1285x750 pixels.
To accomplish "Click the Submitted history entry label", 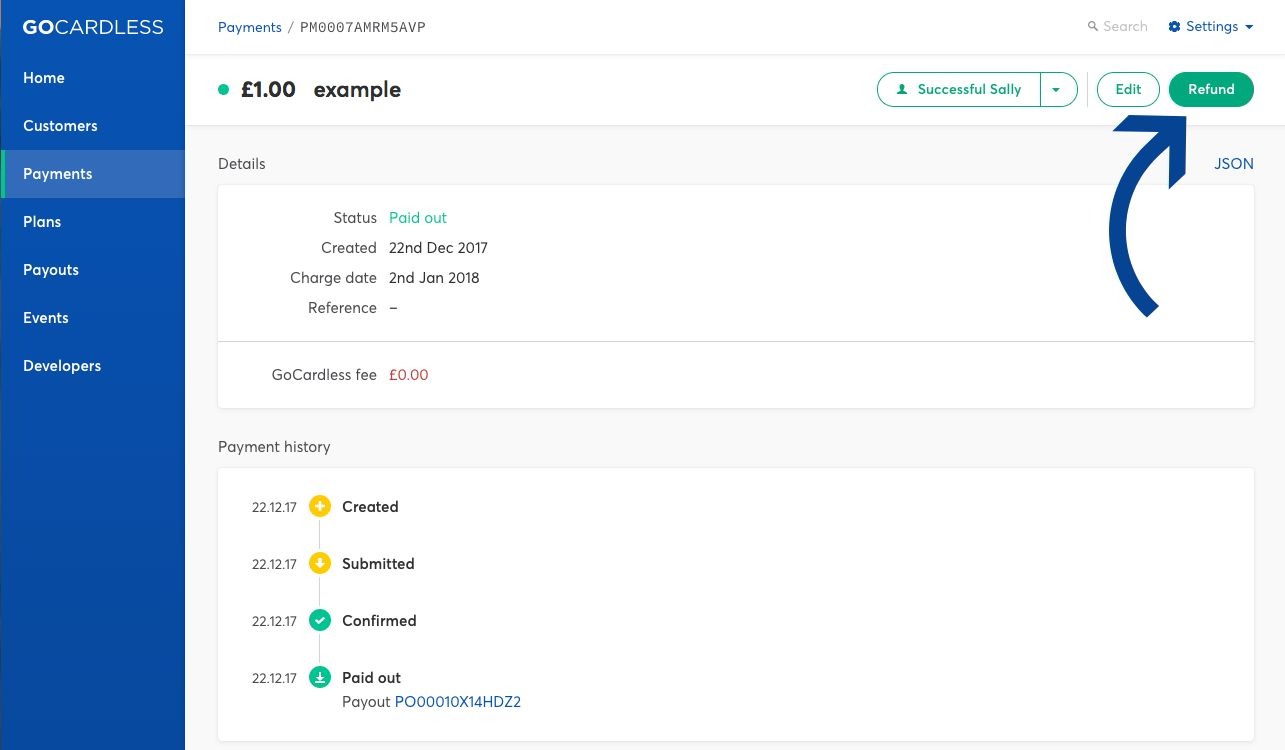I will 378,564.
